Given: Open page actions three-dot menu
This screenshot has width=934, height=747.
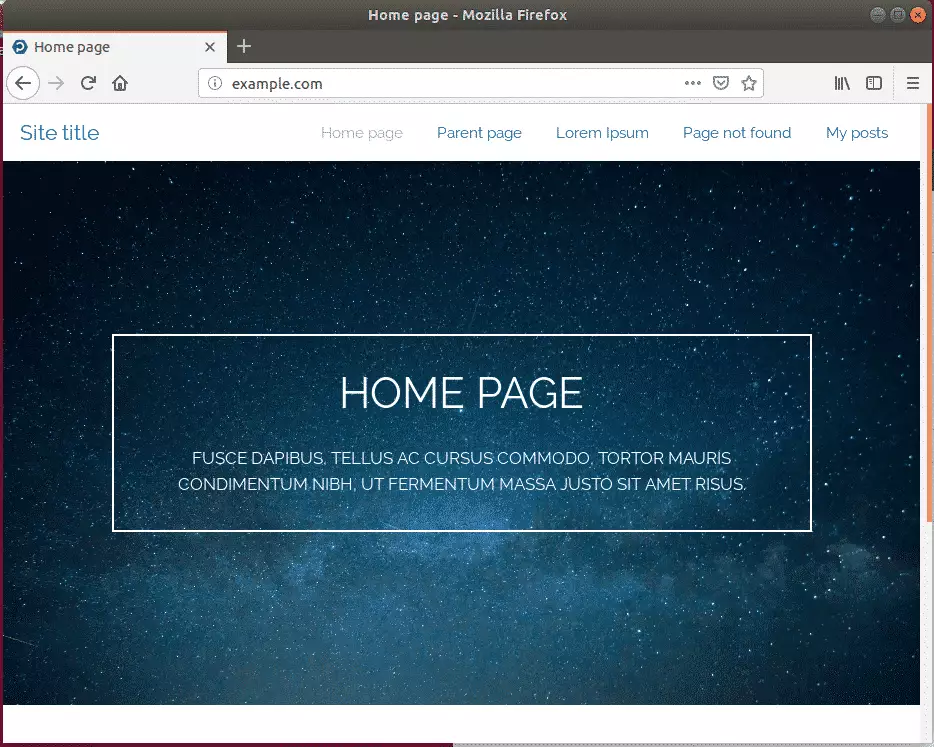Looking at the screenshot, I should (692, 83).
